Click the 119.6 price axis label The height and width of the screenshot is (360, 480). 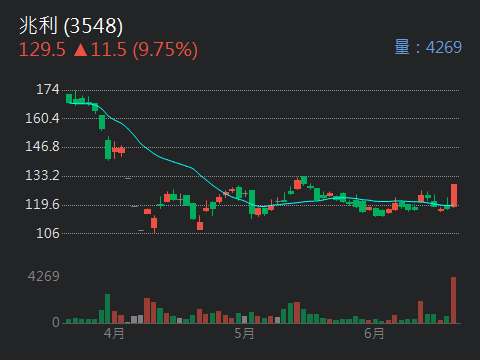coord(42,204)
